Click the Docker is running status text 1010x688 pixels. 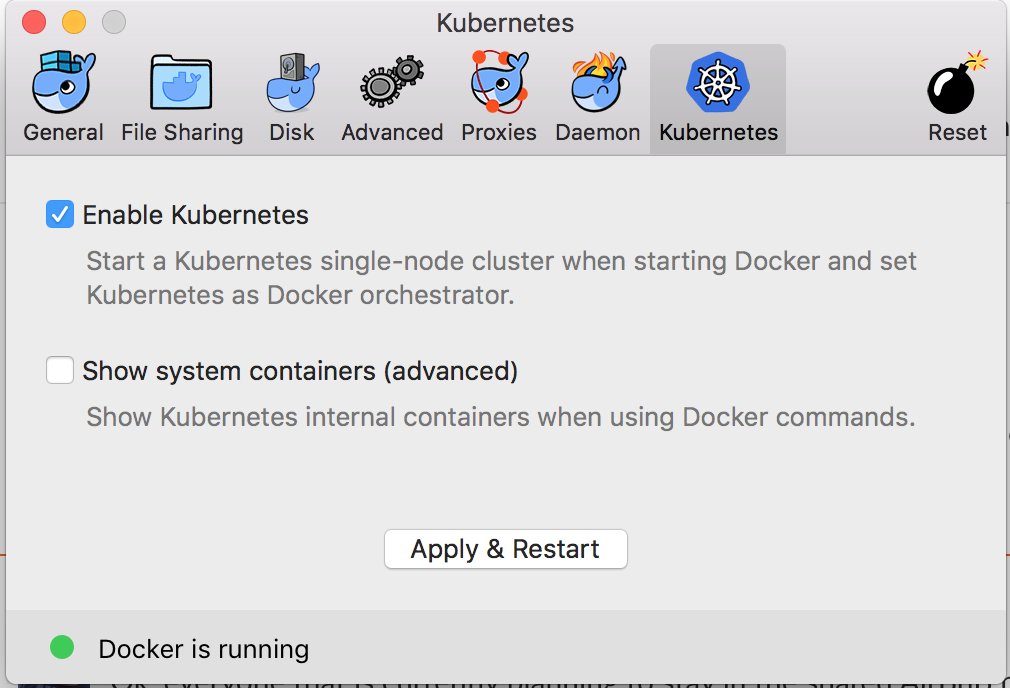pos(203,649)
